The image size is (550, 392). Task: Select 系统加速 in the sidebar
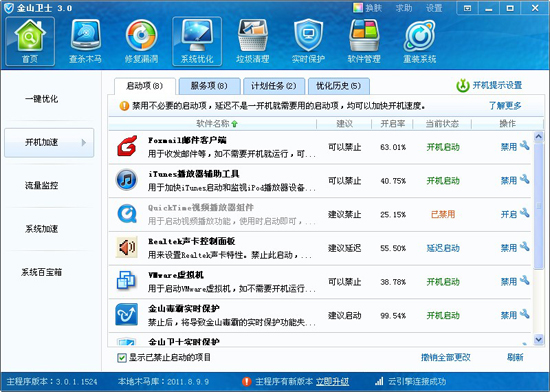[x=42, y=229]
